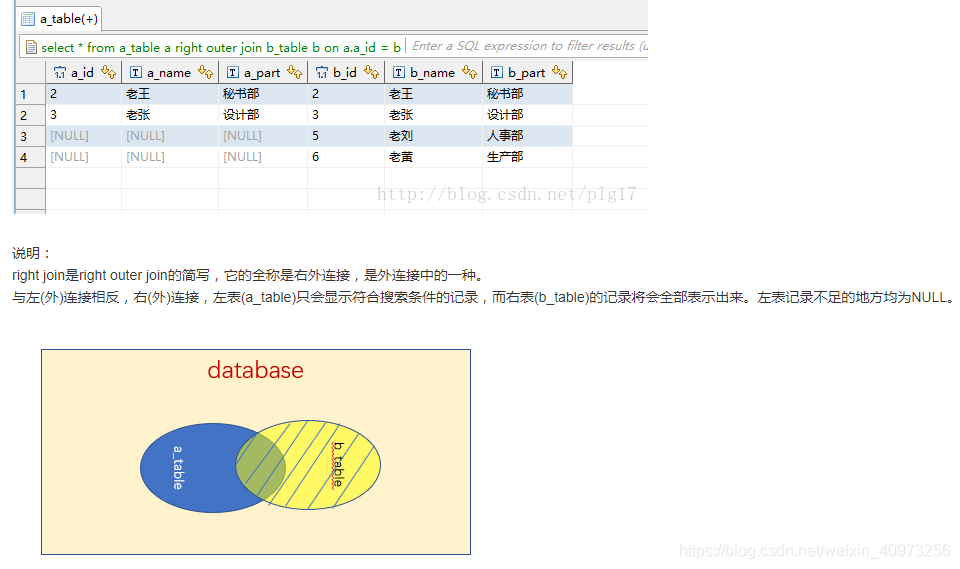Click the numeric type icon in a_id header
The width and height of the screenshot is (960, 569).
tap(59, 72)
